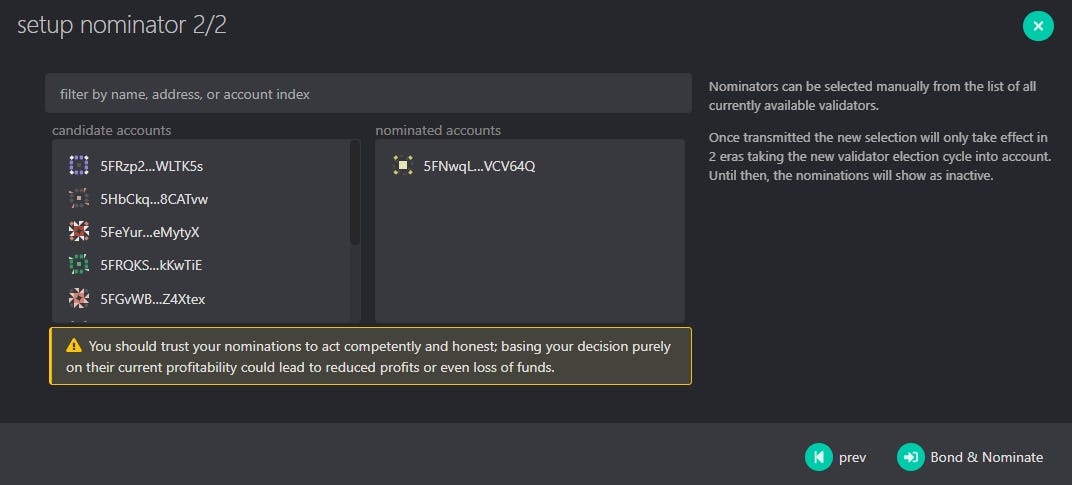The width and height of the screenshot is (1072, 485).
Task: Go back with the prev button
Action: pos(835,457)
